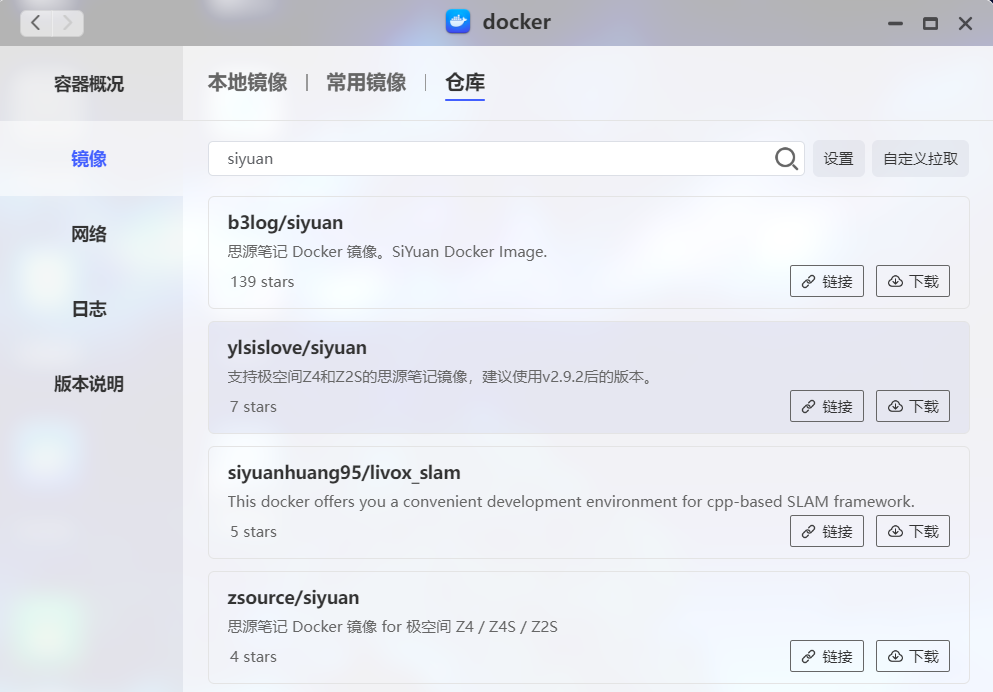Image resolution: width=993 pixels, height=692 pixels.
Task: Click 链接 for zsource/siyuan
Action: tap(826, 656)
